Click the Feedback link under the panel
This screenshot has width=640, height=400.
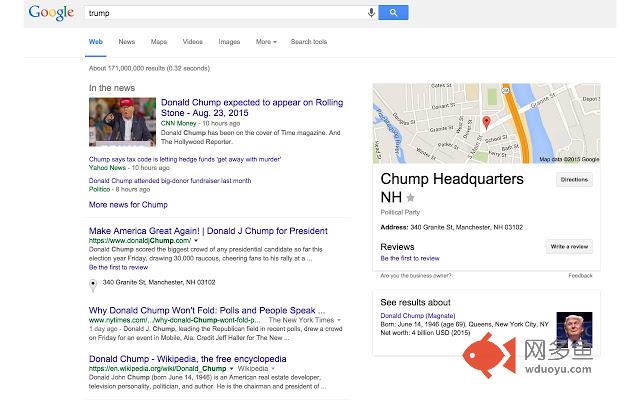[580, 276]
